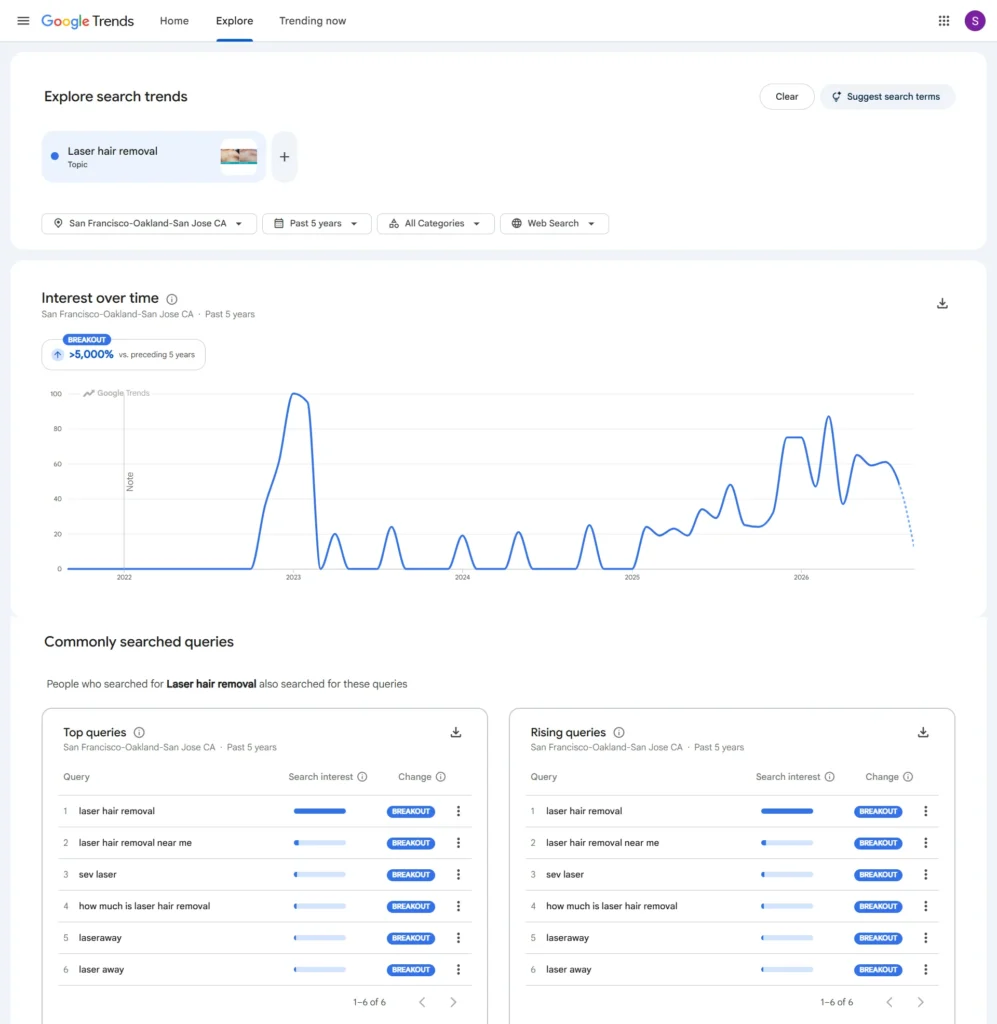997x1024 pixels.
Task: Go to next page of Top queries
Action: [453, 1002]
